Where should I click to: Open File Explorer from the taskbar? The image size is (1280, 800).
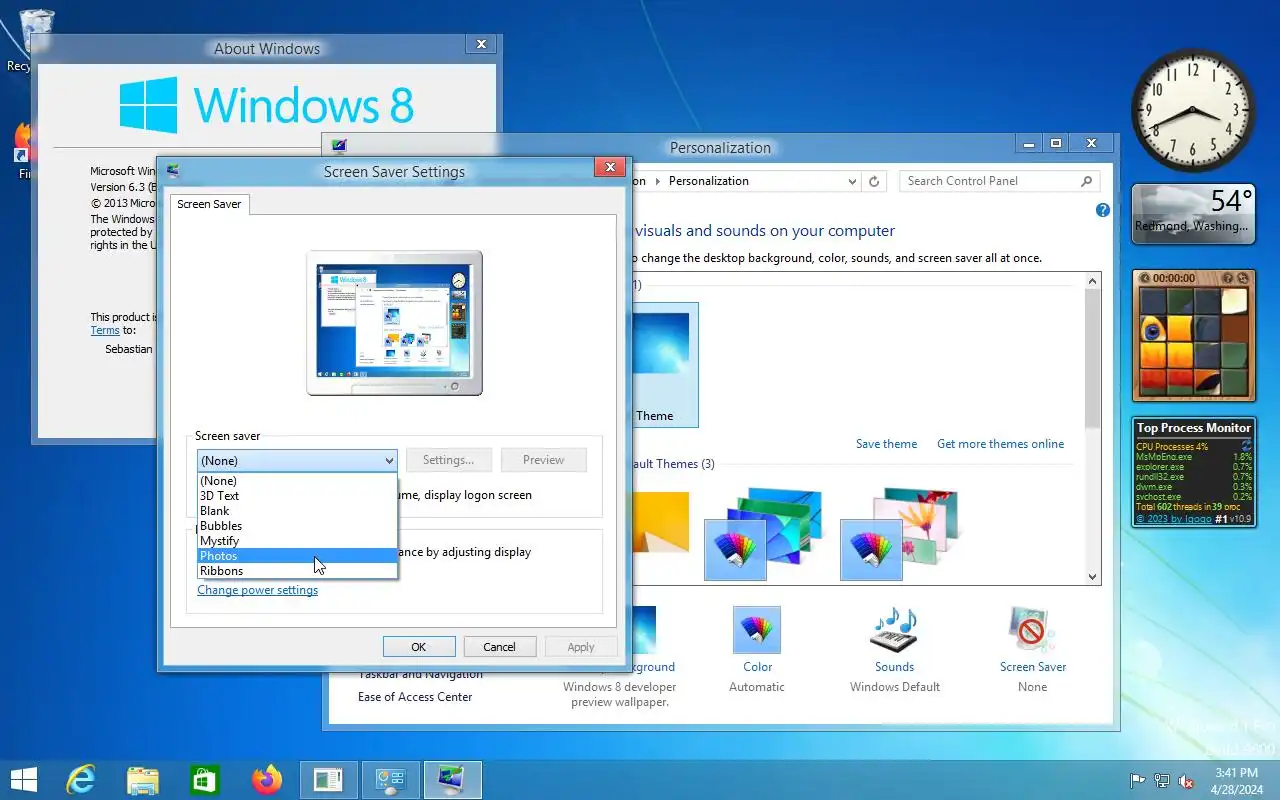pyautogui.click(x=143, y=780)
